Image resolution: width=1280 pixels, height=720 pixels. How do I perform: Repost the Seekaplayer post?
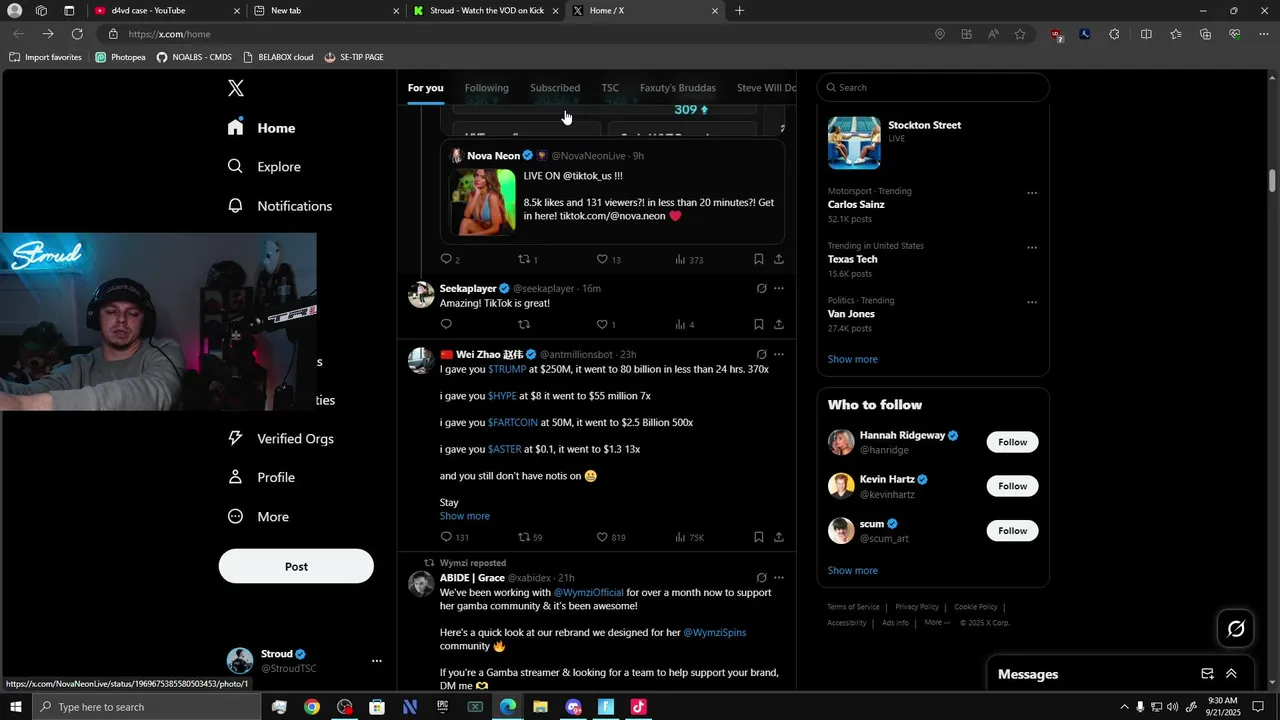pyautogui.click(x=524, y=324)
